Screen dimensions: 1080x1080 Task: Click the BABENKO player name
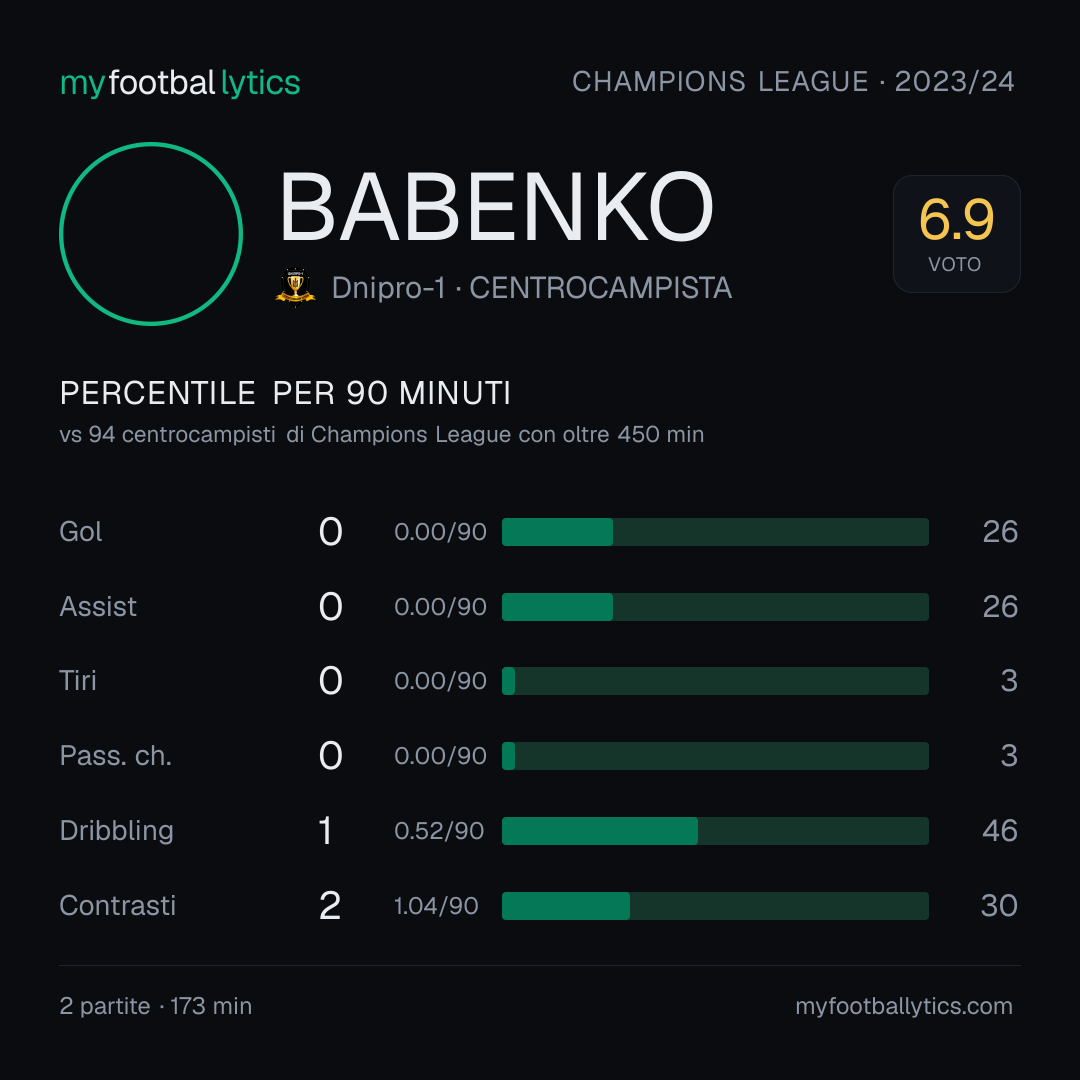(x=496, y=207)
